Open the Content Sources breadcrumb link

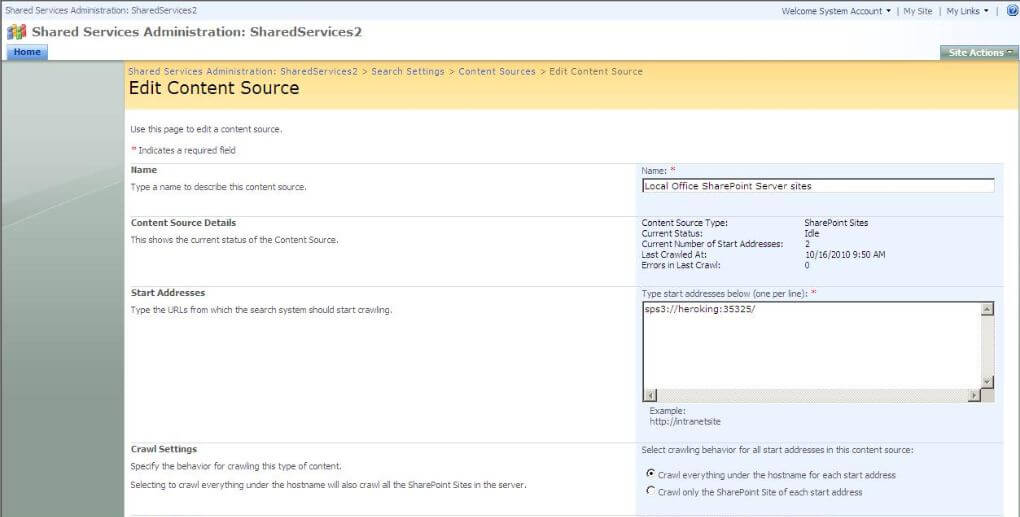[497, 72]
